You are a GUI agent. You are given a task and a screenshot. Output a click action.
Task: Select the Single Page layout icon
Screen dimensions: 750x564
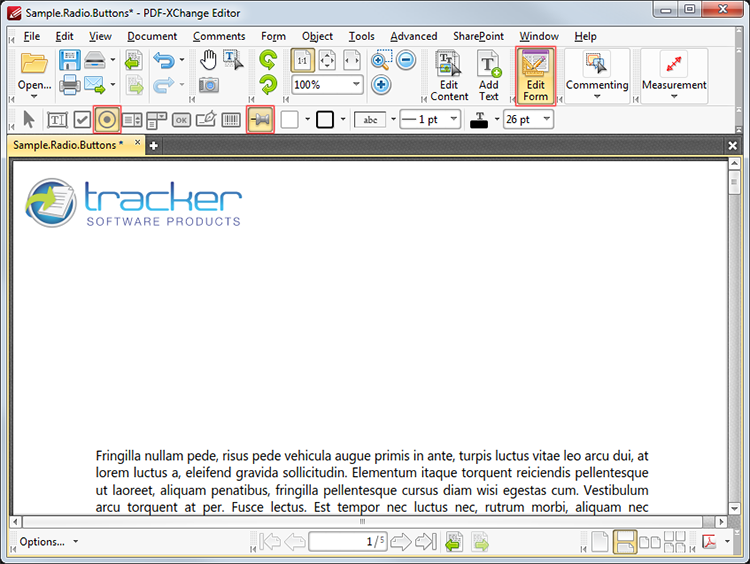coord(600,542)
